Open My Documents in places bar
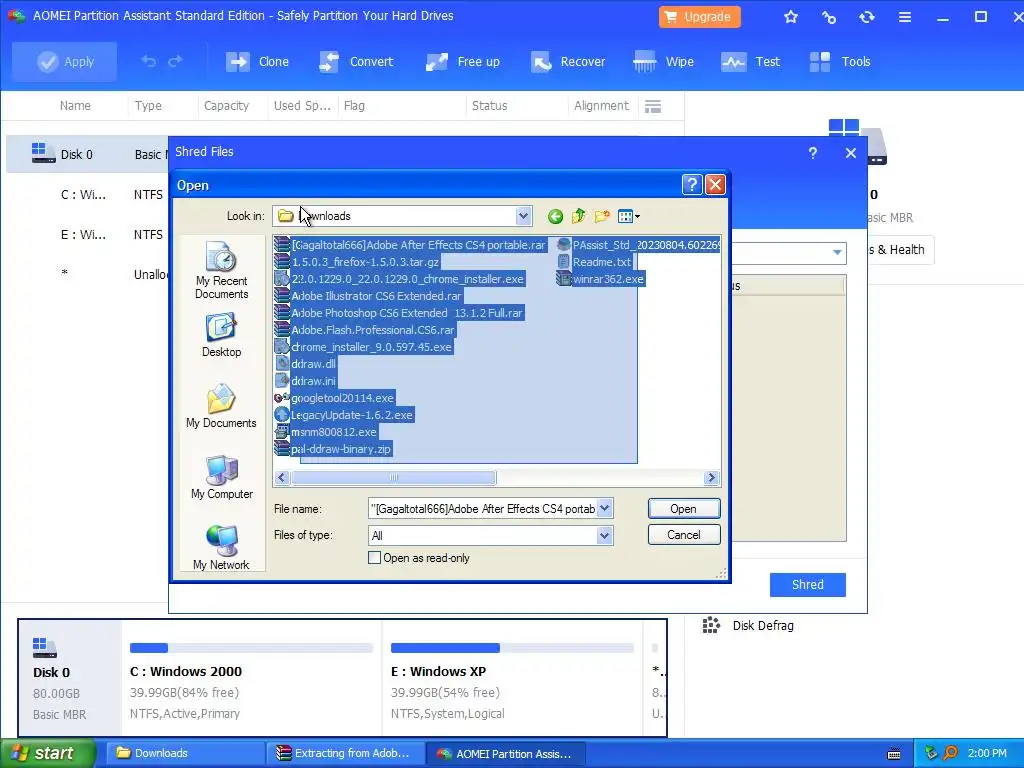1024x768 pixels. click(x=221, y=406)
